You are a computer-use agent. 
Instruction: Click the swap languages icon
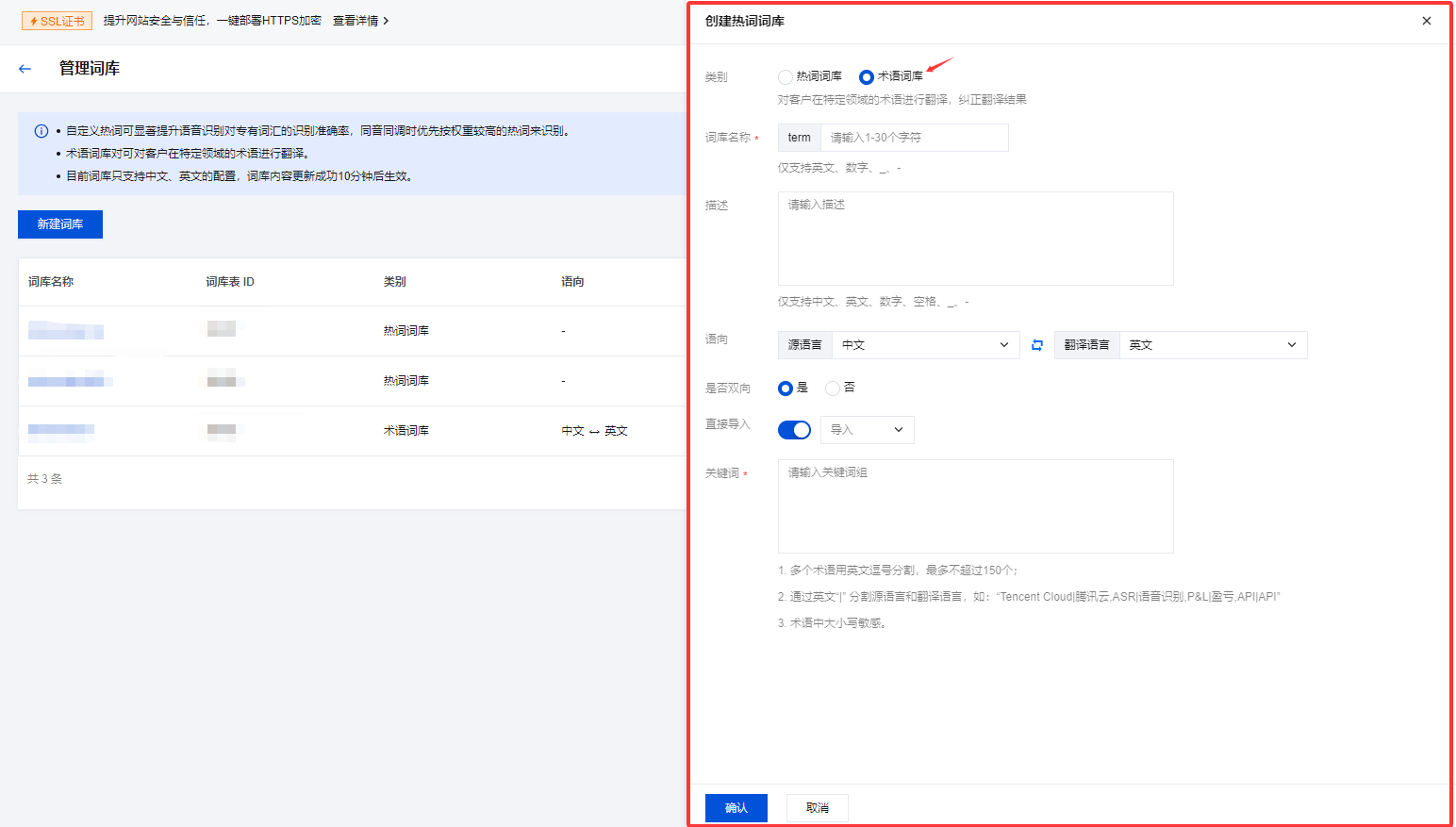[x=1037, y=345]
